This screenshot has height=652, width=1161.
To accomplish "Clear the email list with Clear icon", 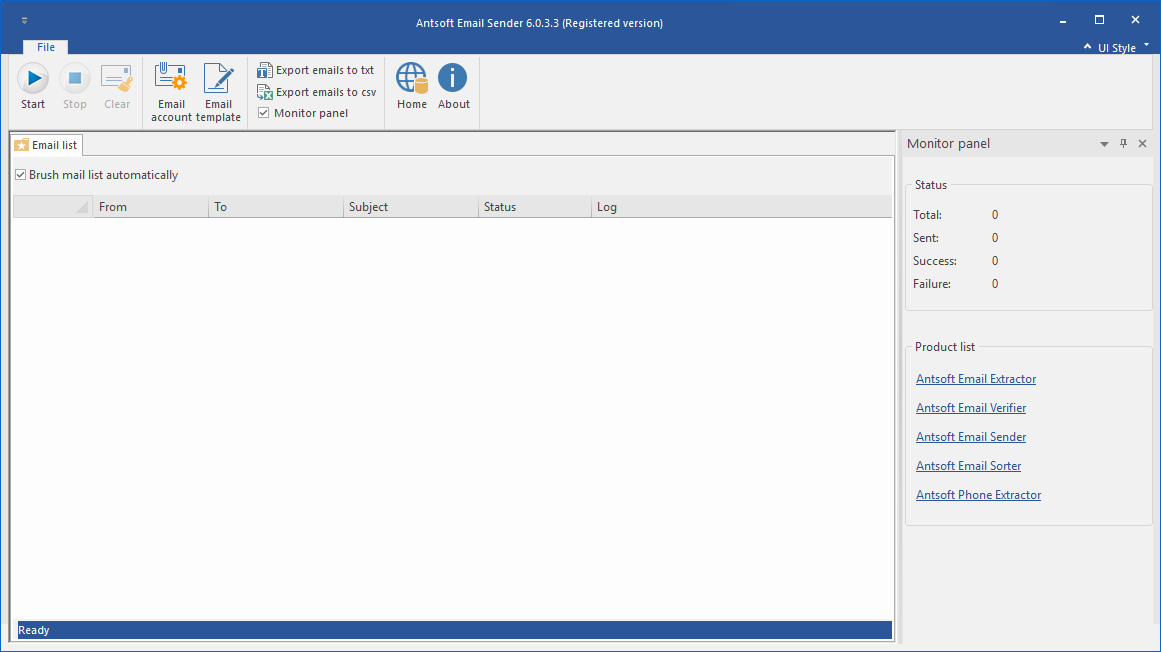I will click(x=116, y=87).
